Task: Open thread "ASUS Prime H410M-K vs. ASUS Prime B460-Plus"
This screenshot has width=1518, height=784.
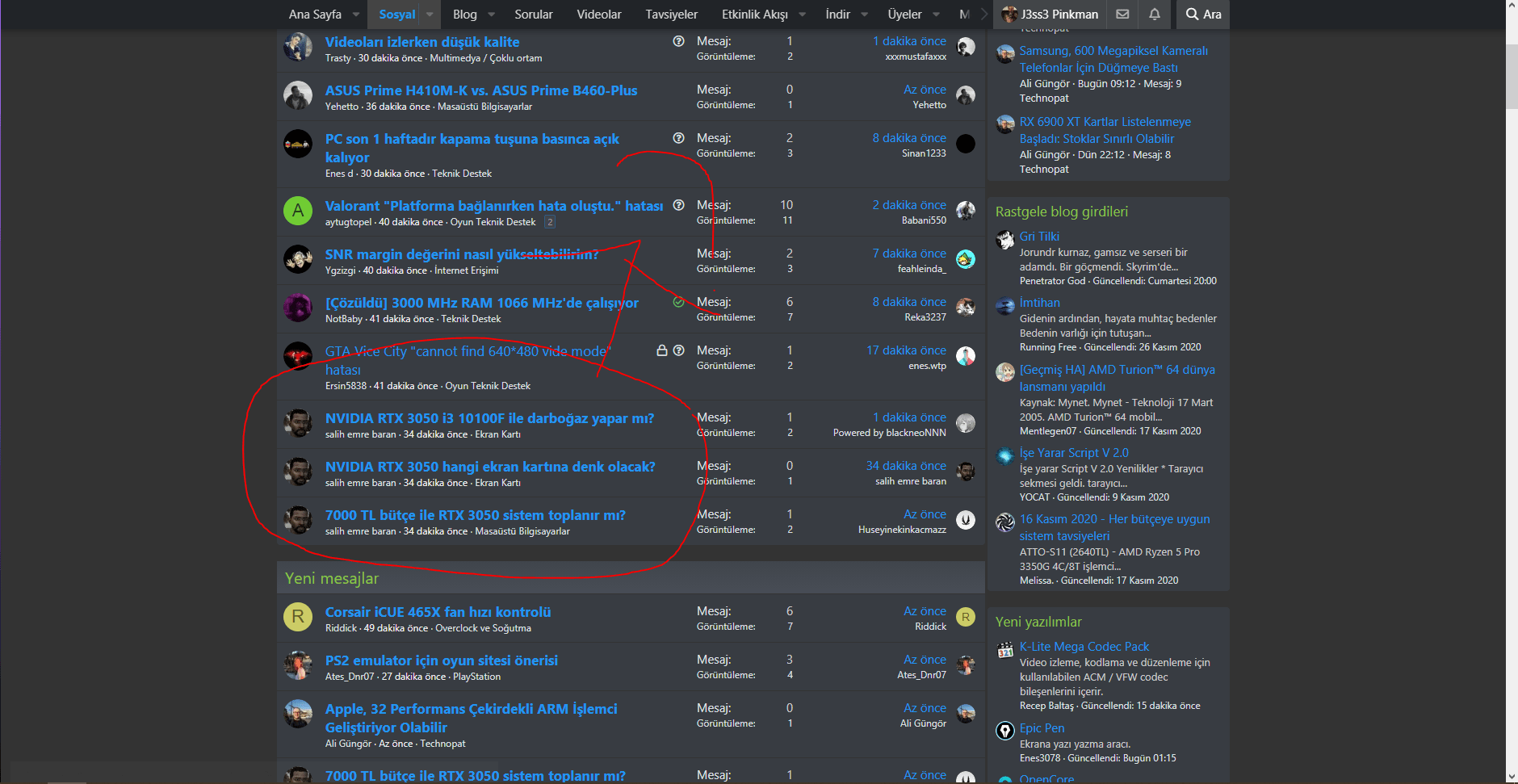Action: [481, 90]
